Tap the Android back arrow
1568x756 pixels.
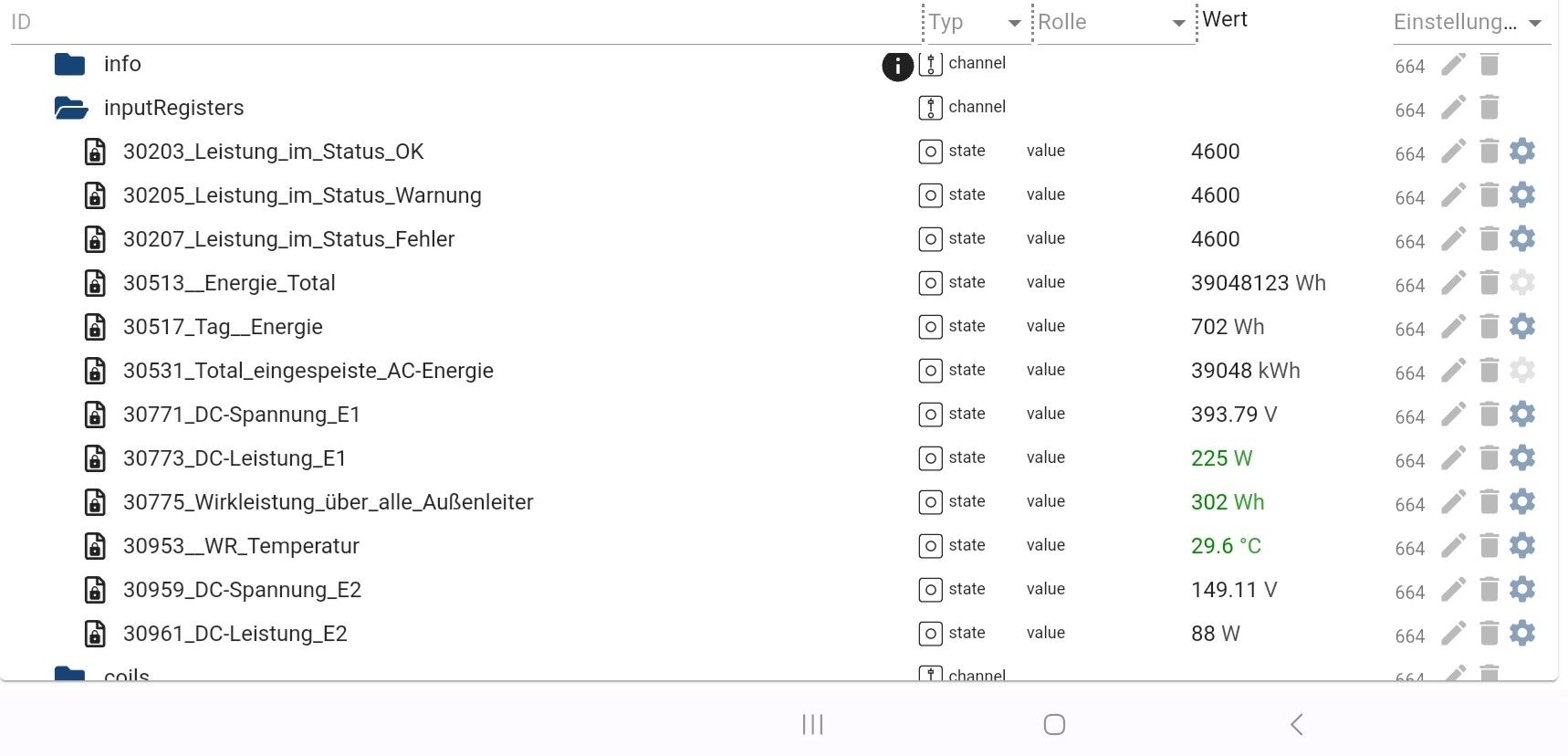(1297, 724)
